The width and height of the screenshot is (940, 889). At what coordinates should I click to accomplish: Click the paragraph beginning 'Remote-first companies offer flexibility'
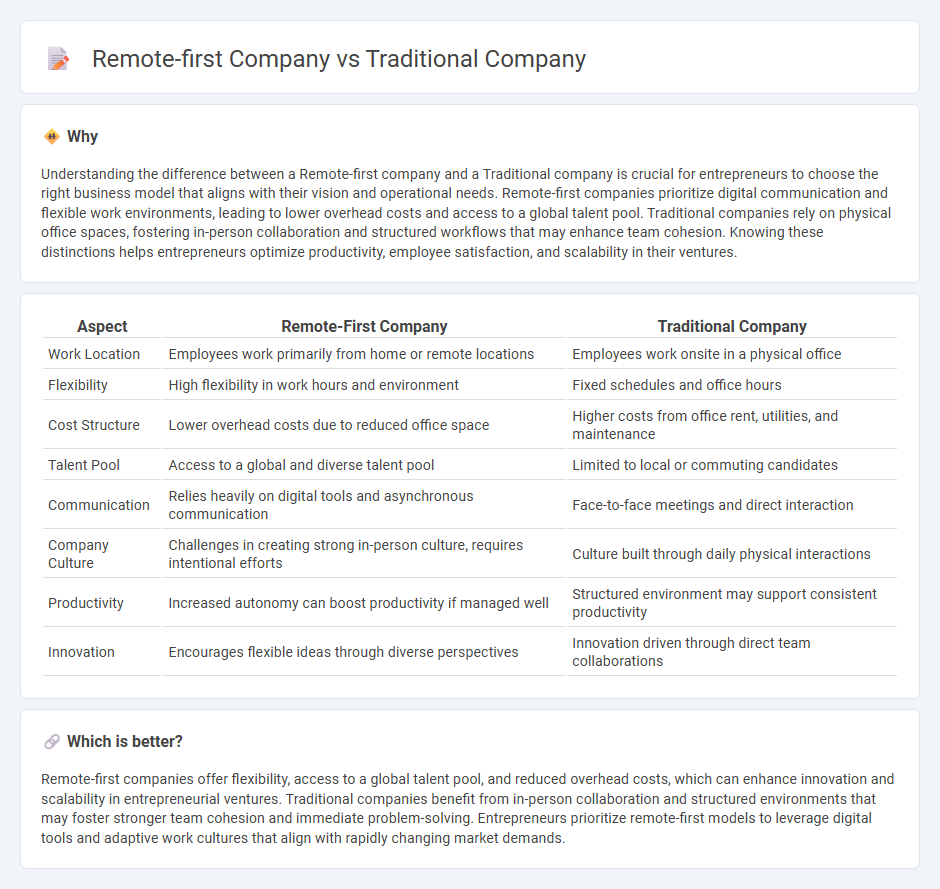pyautogui.click(x=468, y=808)
